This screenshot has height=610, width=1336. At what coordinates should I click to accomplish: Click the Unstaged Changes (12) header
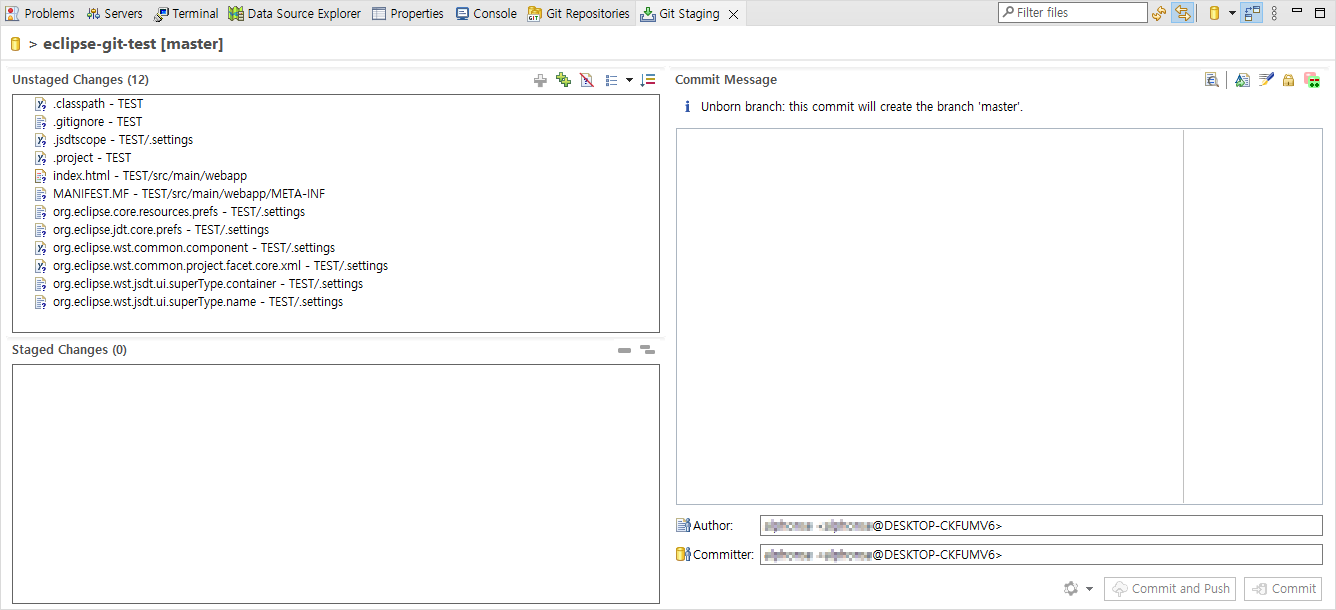[80, 80]
